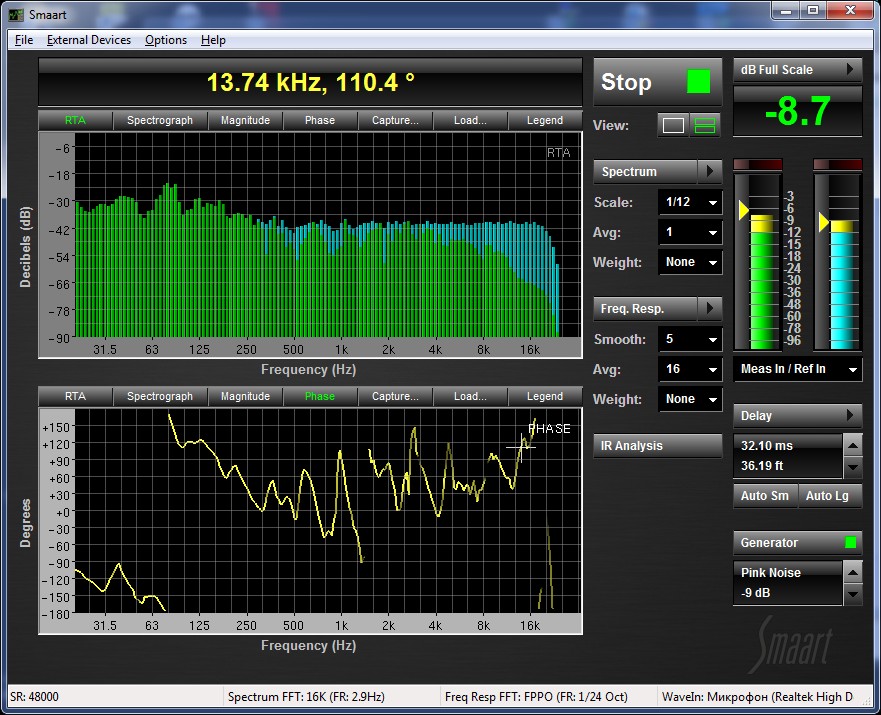
Task: Expand the Meas In / Ref In dropdown
Action: point(797,369)
